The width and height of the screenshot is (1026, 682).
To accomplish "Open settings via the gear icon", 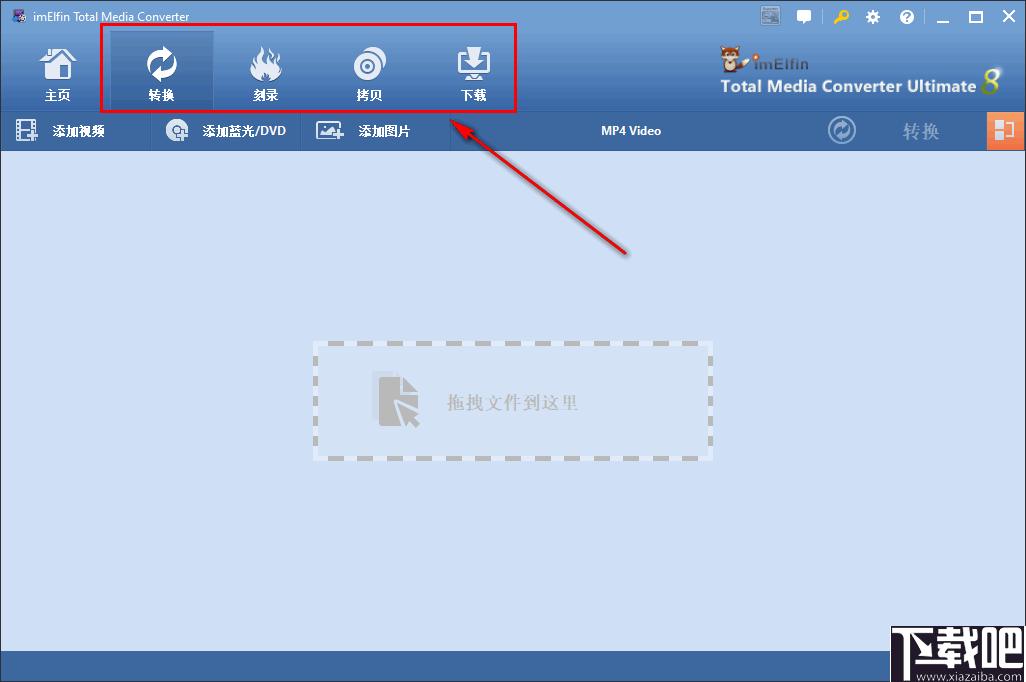I will 873,17.
